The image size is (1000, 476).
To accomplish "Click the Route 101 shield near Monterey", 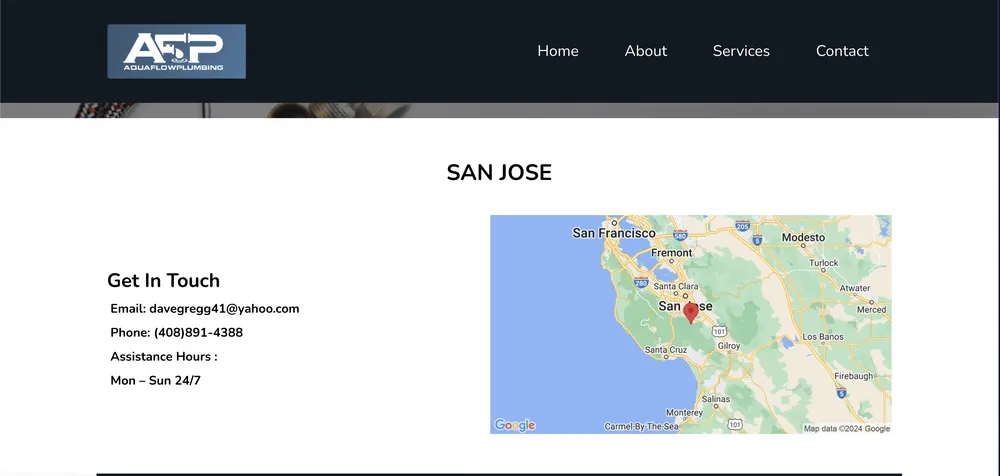I will click(x=734, y=424).
